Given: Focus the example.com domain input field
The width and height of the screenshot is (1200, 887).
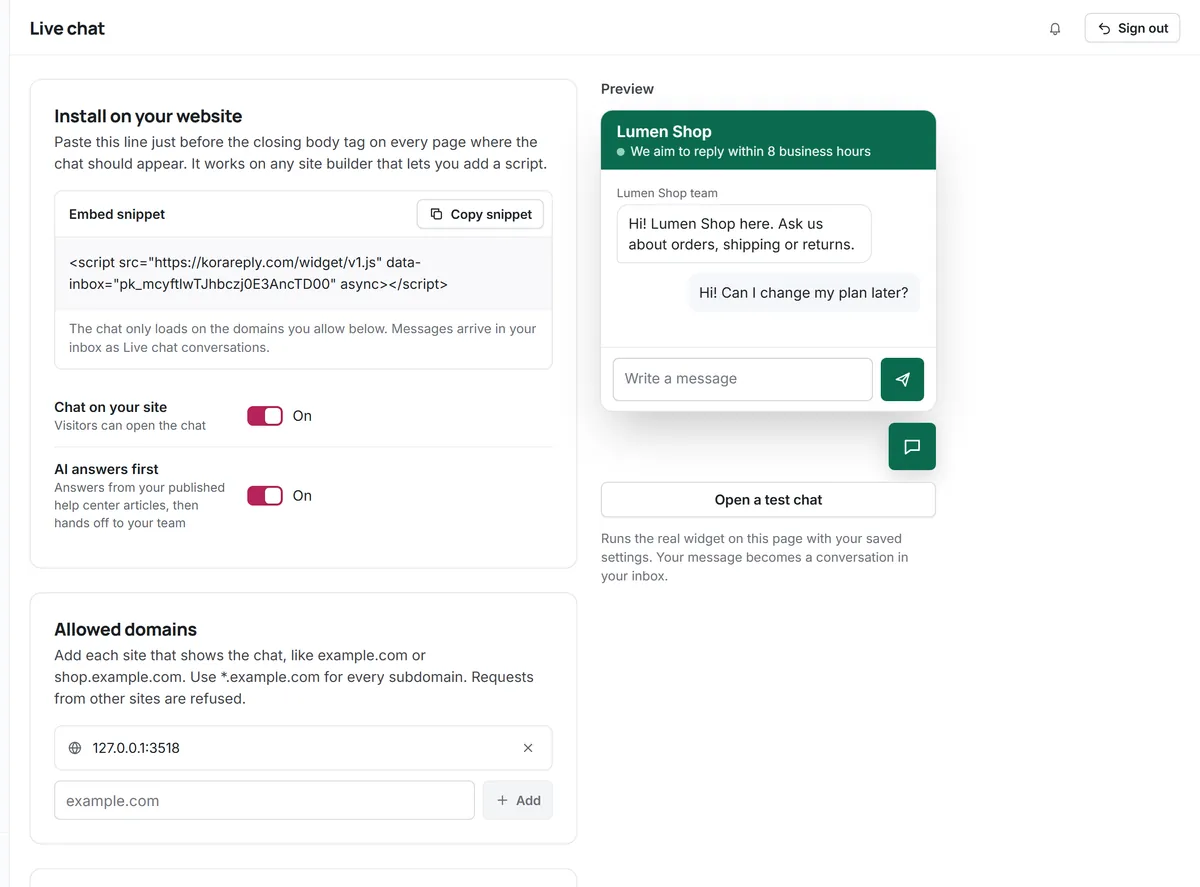Looking at the screenshot, I should [264, 801].
